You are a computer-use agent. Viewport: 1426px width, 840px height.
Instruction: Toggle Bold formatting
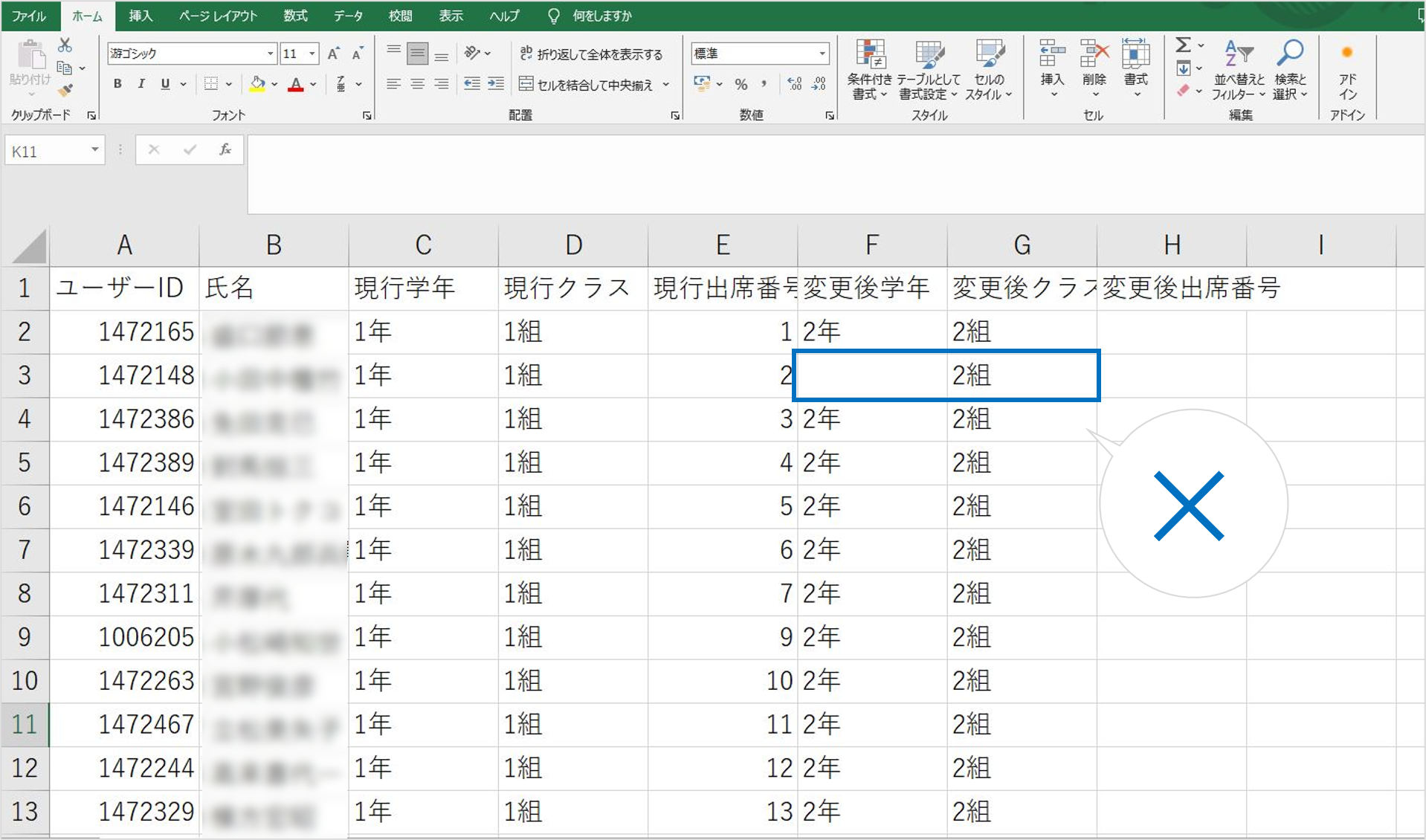(117, 84)
